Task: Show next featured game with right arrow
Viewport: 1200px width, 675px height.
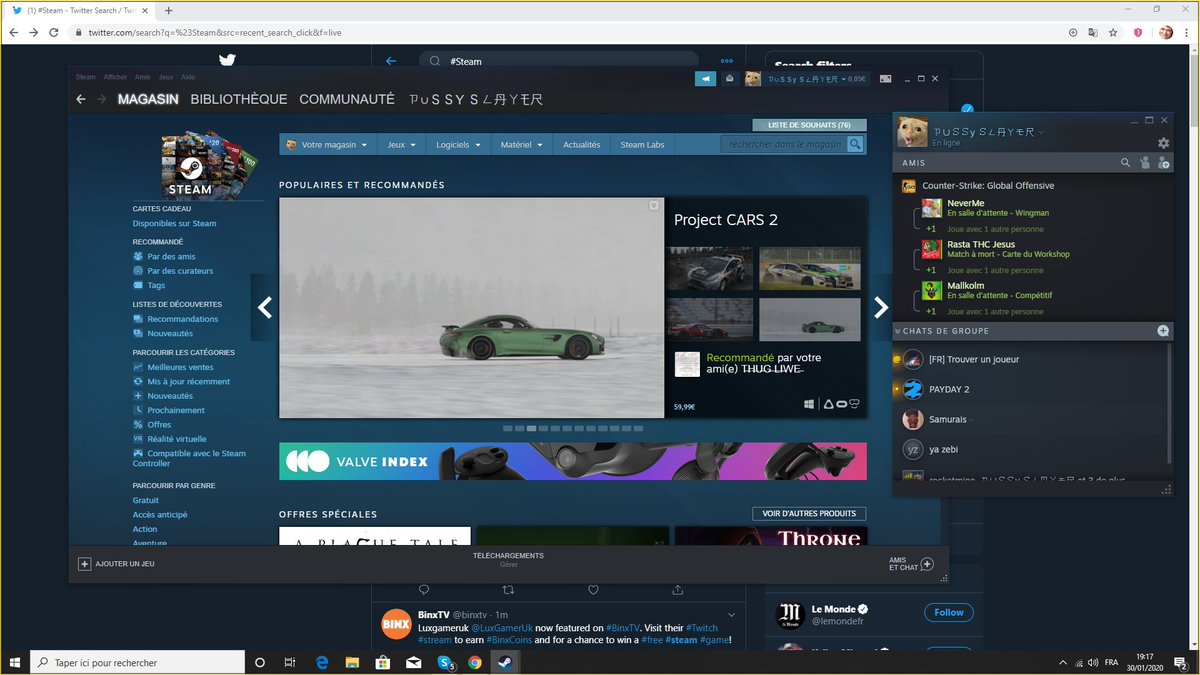Action: [x=881, y=307]
